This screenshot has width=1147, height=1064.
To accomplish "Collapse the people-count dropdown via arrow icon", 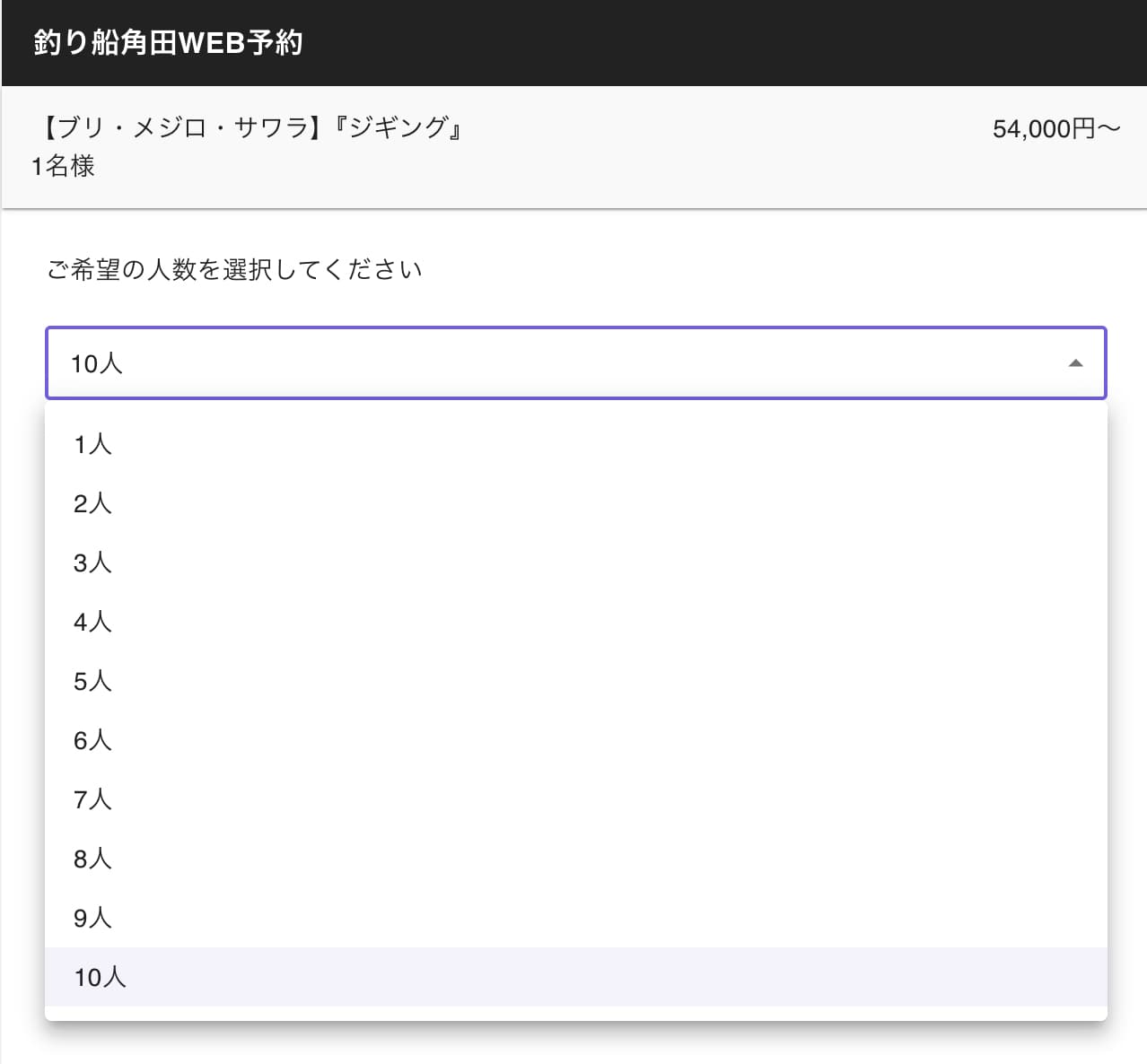I will 1075,363.
